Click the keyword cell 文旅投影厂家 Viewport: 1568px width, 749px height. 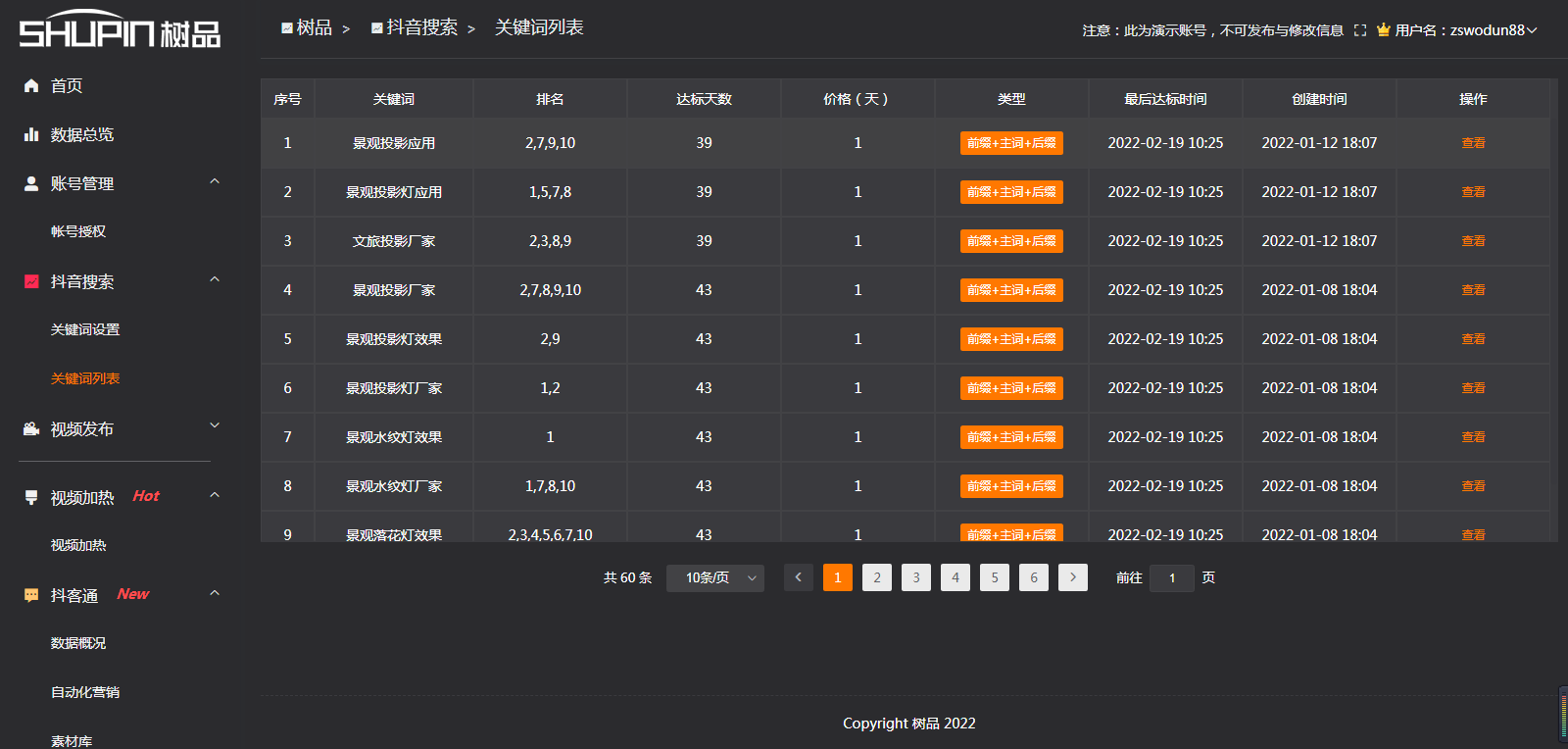tap(394, 241)
